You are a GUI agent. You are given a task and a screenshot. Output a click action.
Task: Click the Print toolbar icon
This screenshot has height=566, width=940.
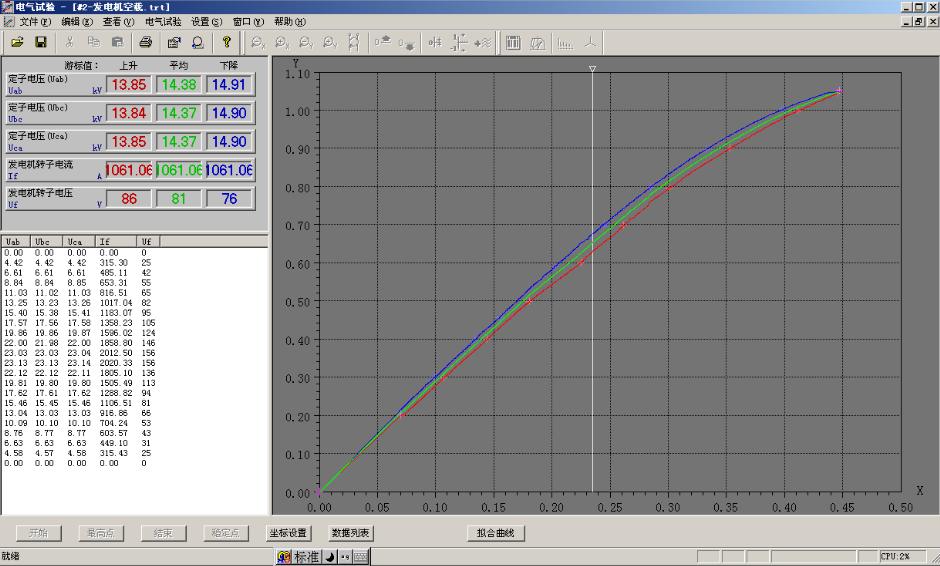[146, 42]
